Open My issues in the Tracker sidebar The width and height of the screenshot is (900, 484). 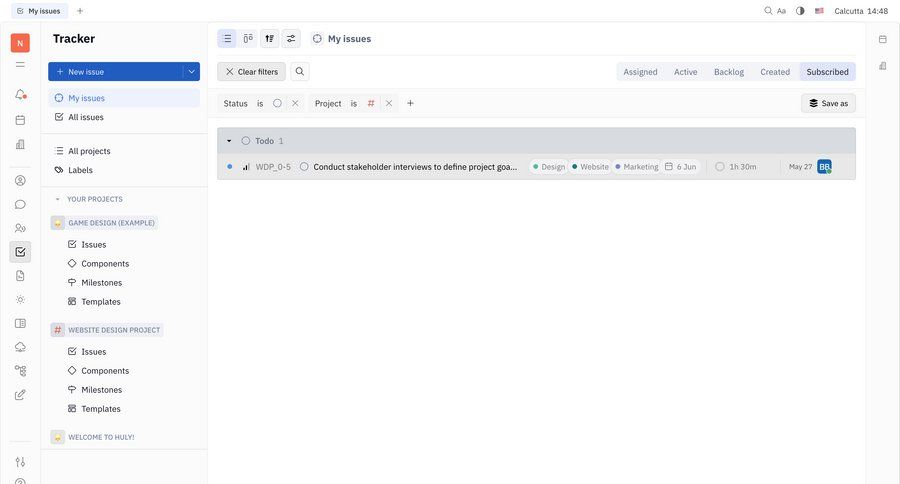(124, 98)
